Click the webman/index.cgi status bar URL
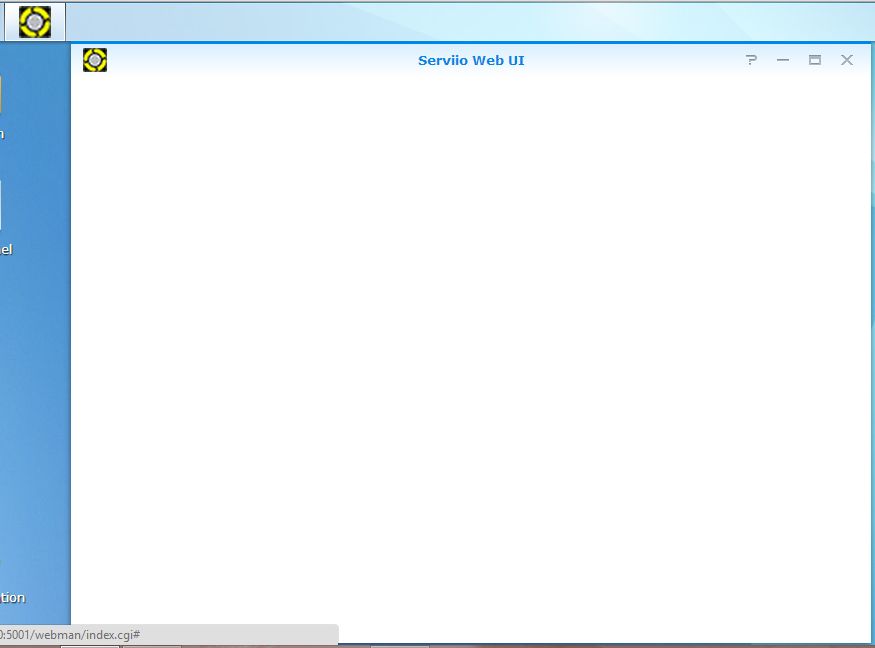Screen dimensions: 875x648 click(70, 635)
